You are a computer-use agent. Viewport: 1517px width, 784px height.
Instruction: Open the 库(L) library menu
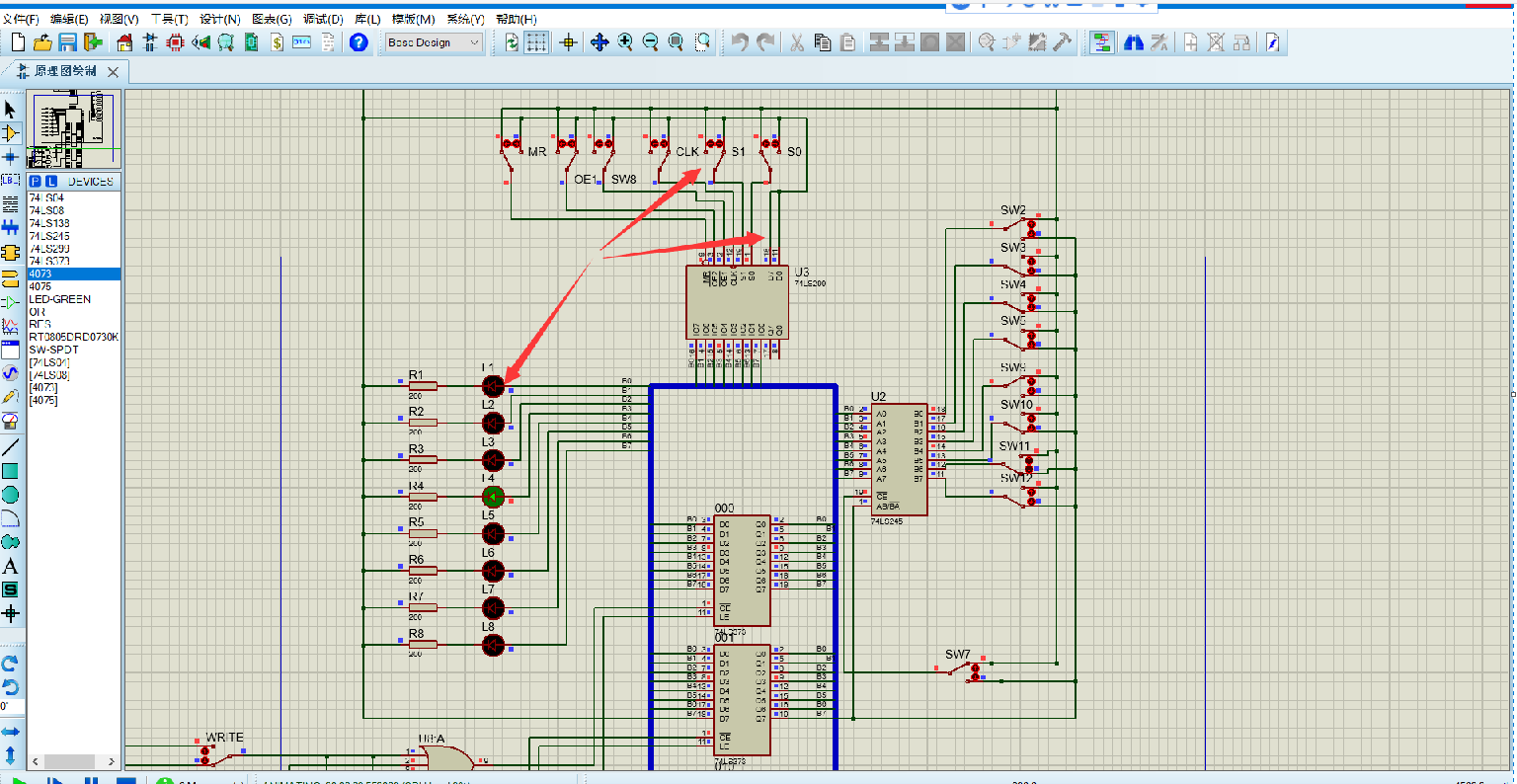367,19
